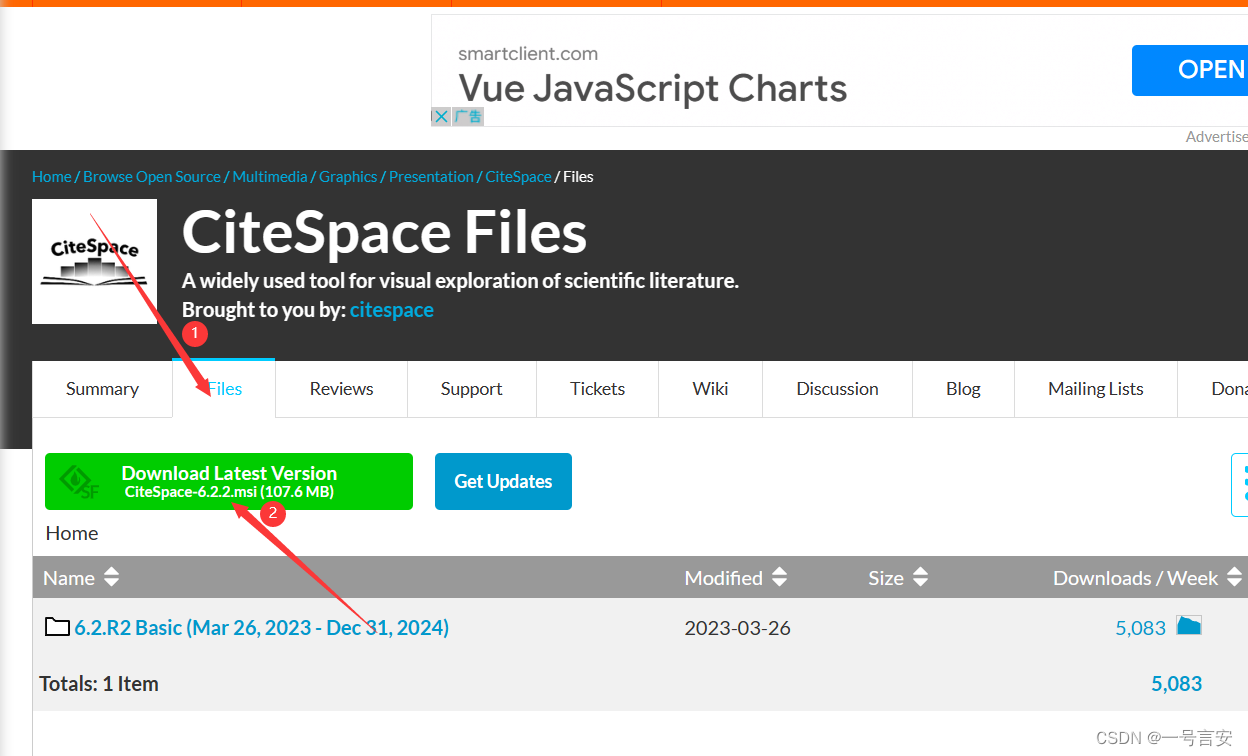Follow the Home breadcrumb link

pos(52,177)
